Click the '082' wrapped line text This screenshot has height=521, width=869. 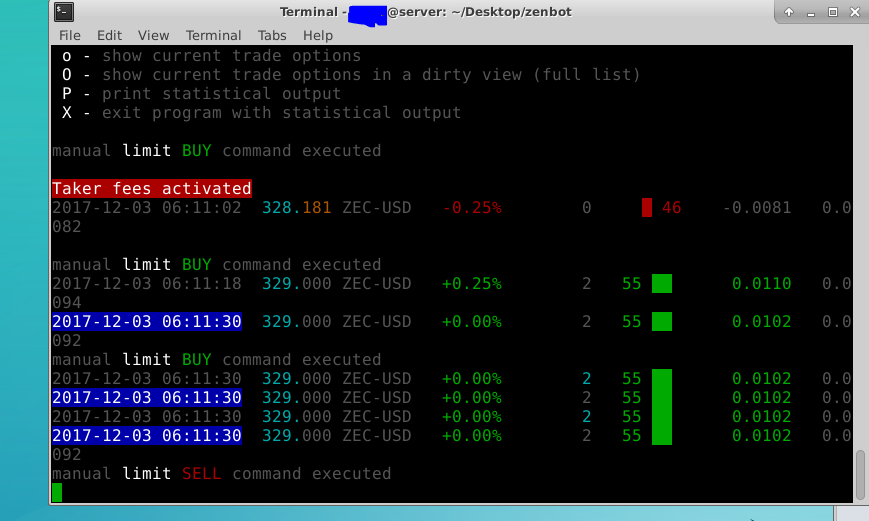(x=67, y=227)
